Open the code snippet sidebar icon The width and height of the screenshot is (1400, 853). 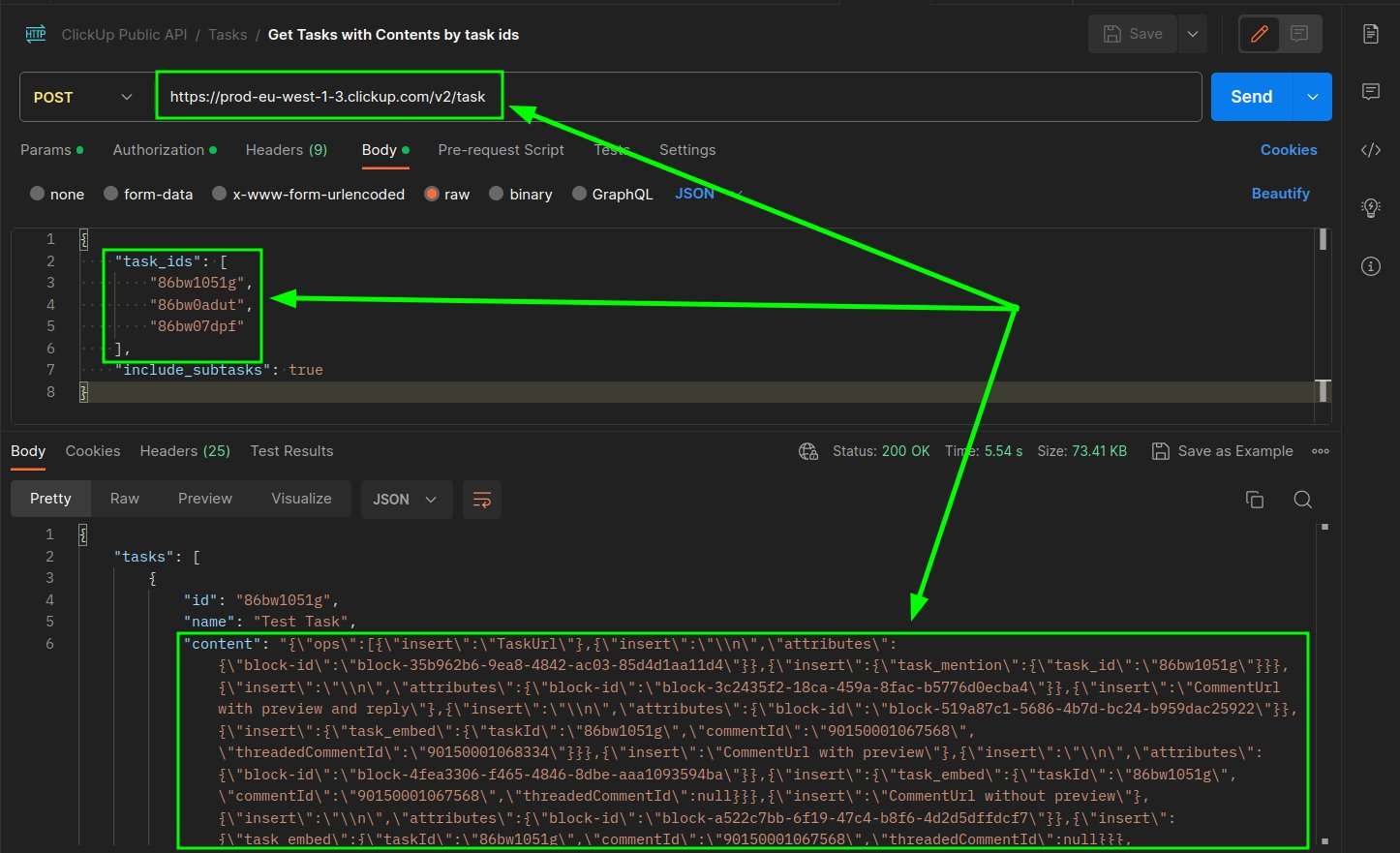click(1371, 150)
